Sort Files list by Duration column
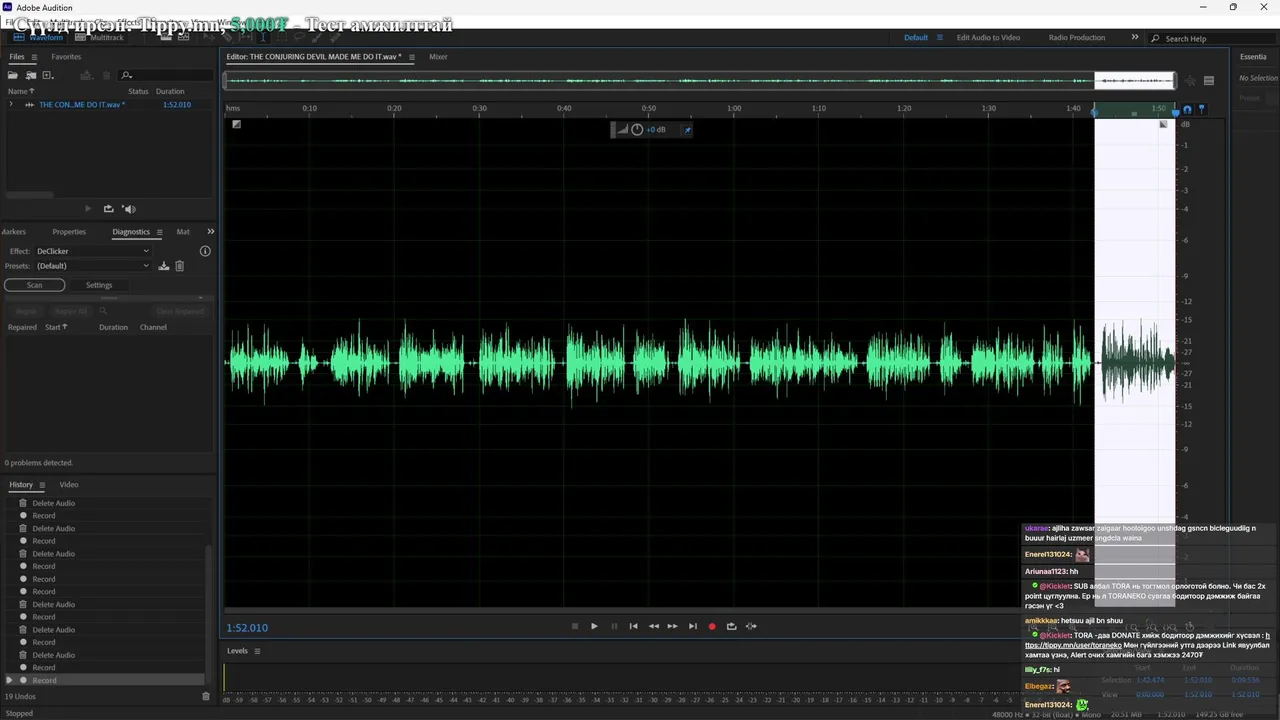Image resolution: width=1280 pixels, height=720 pixels. [x=170, y=91]
